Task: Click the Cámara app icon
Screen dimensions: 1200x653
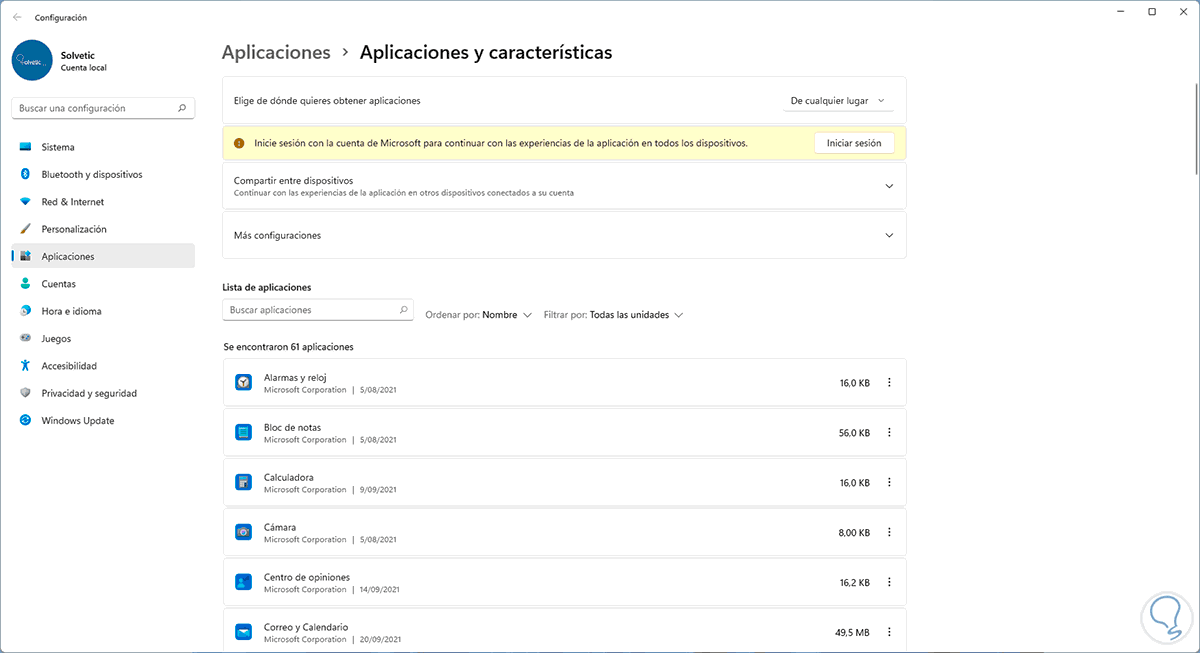Action: point(243,532)
